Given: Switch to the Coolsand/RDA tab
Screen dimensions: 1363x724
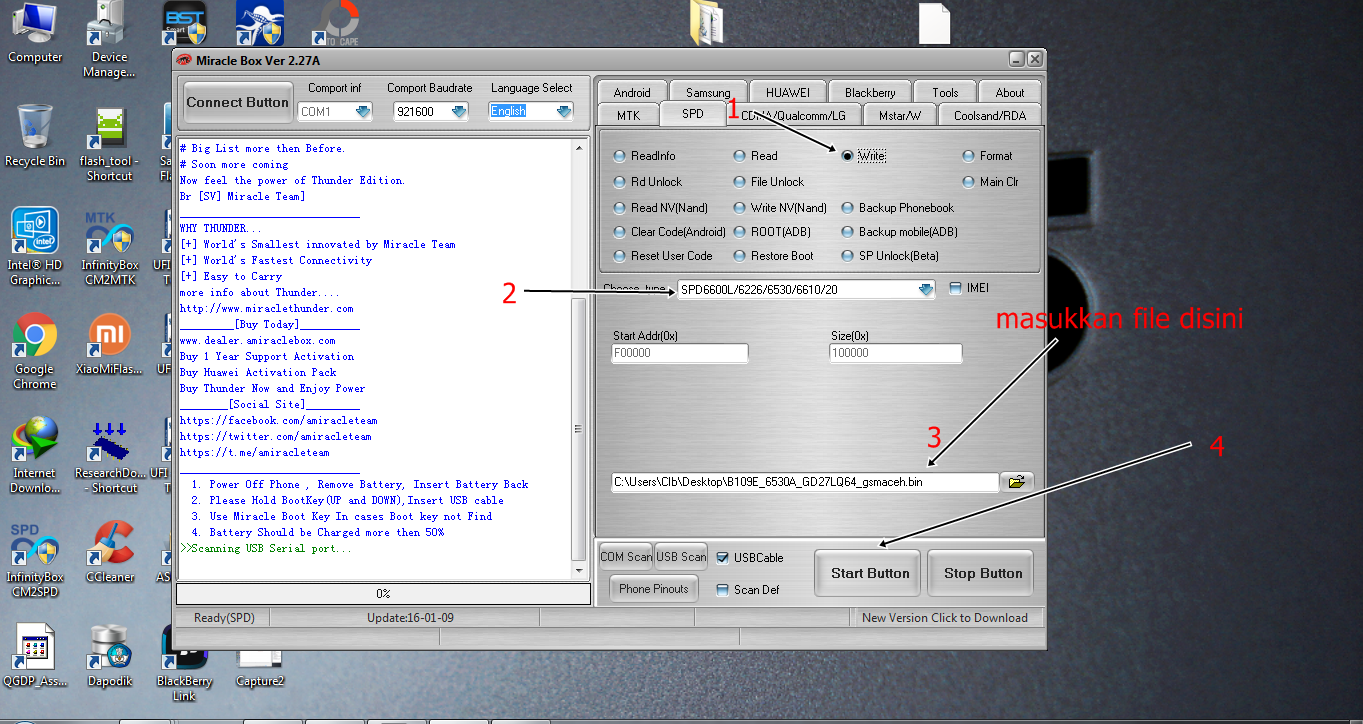Looking at the screenshot, I should [990, 115].
